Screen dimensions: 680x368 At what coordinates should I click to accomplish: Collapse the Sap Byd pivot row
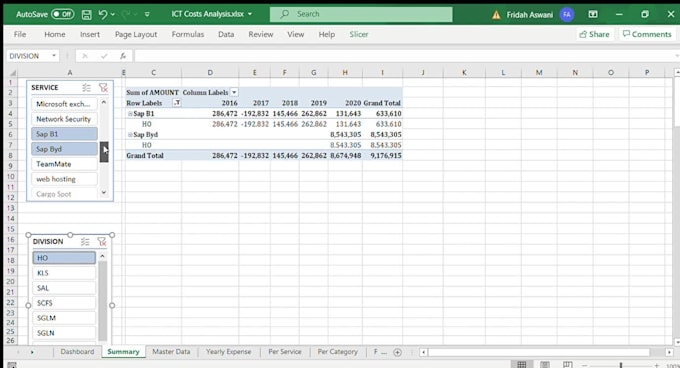coord(130,135)
